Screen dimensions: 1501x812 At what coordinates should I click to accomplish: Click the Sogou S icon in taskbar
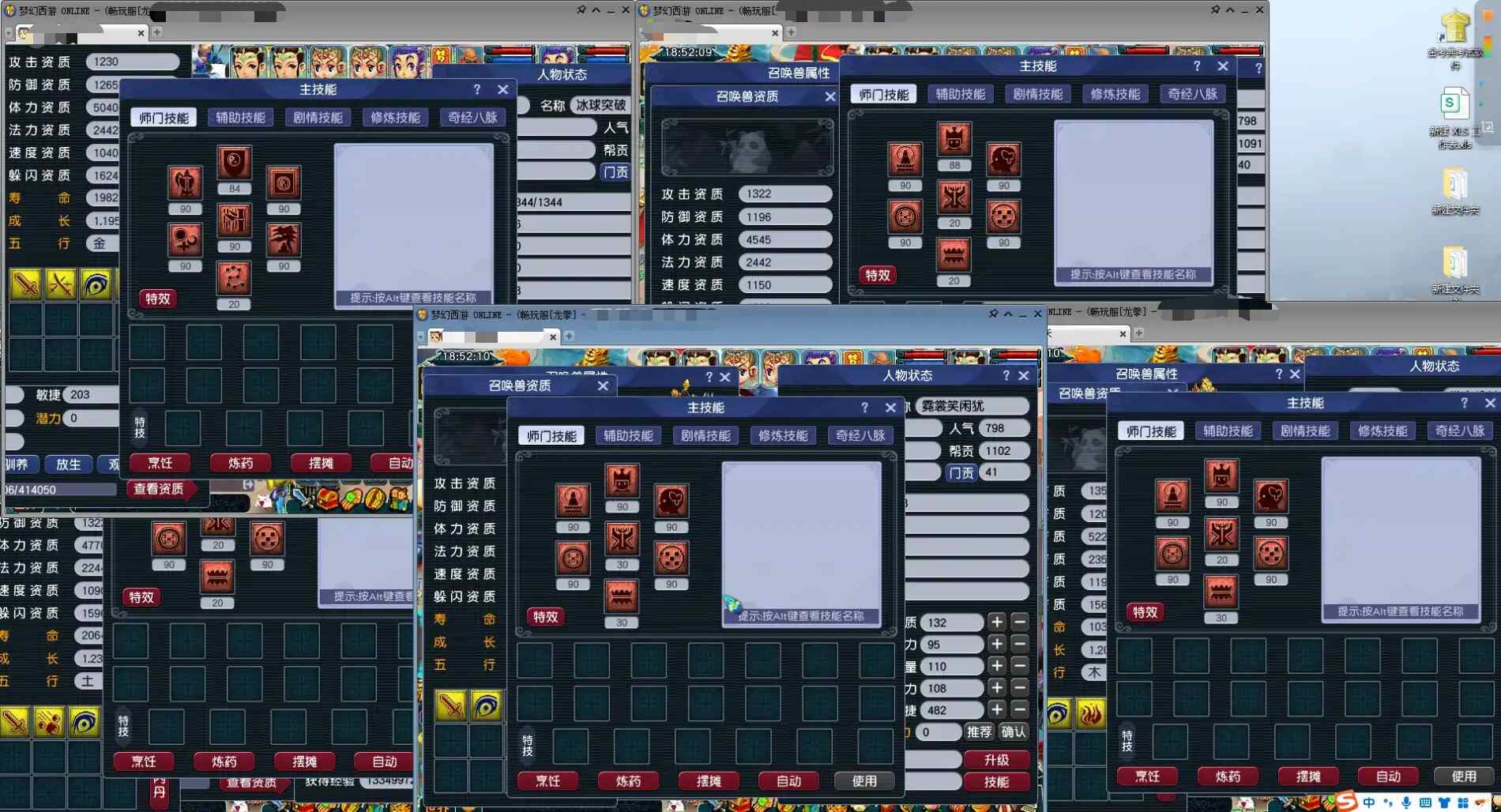[1346, 801]
